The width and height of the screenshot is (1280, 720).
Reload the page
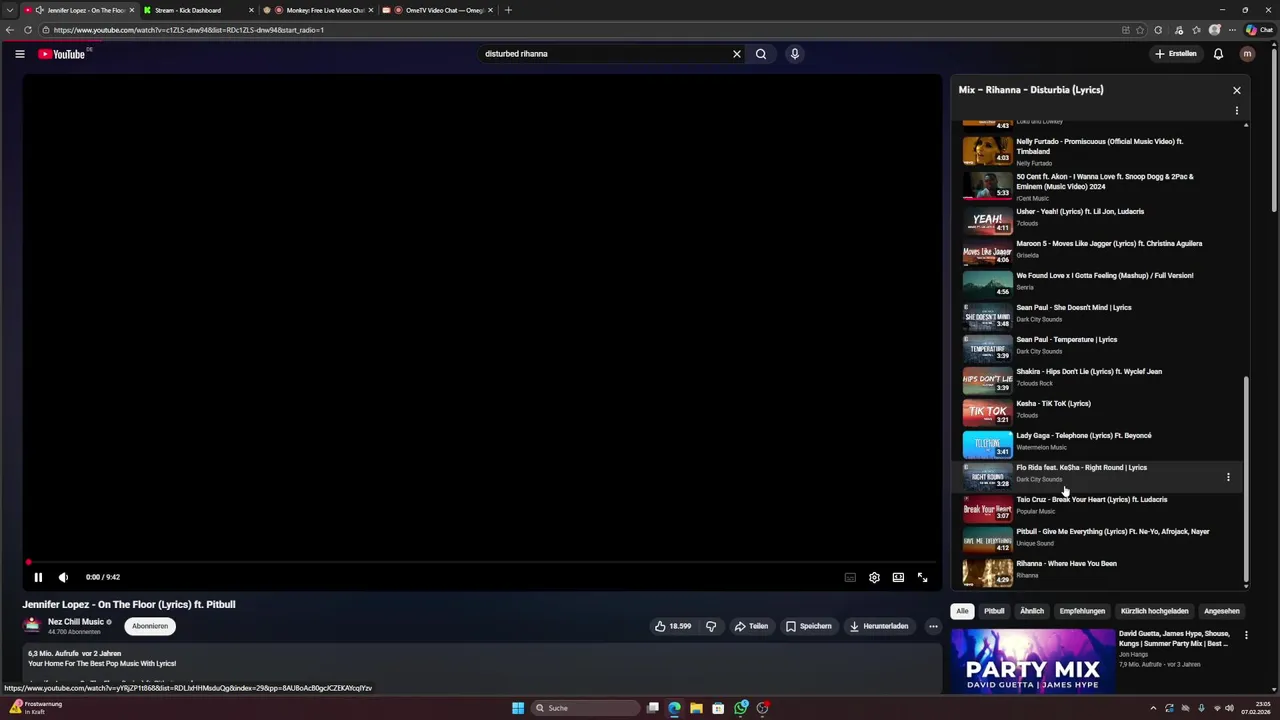(27, 30)
